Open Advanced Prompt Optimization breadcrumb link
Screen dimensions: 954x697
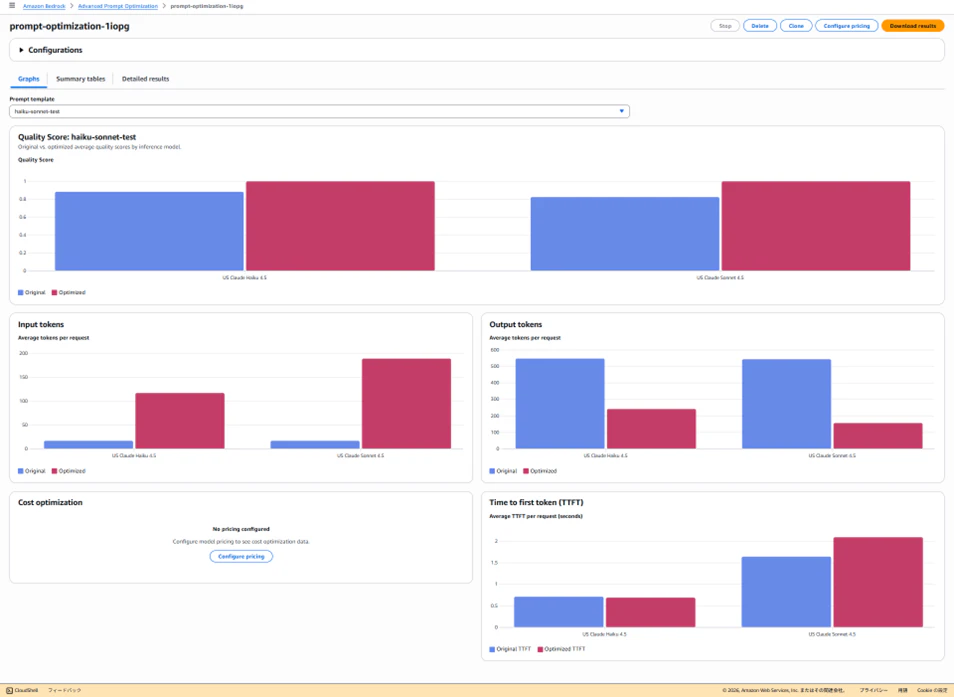[117, 6]
